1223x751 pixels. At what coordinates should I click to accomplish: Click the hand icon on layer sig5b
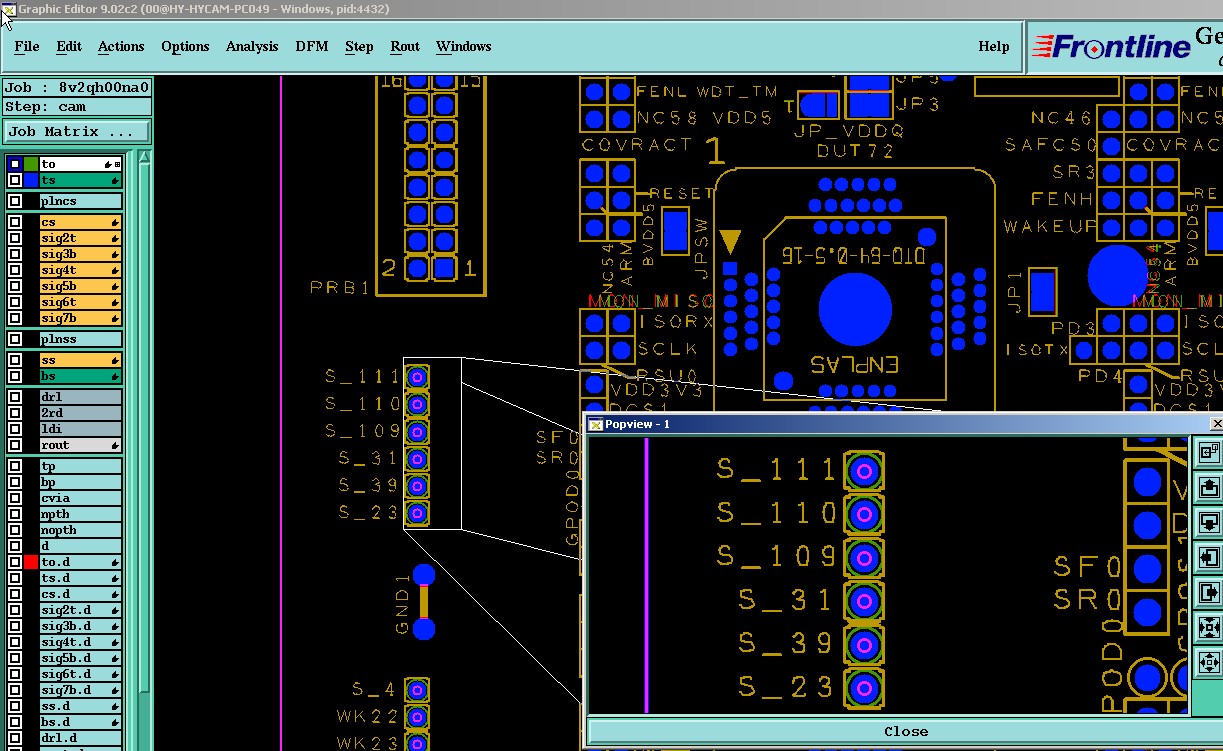coord(116,286)
